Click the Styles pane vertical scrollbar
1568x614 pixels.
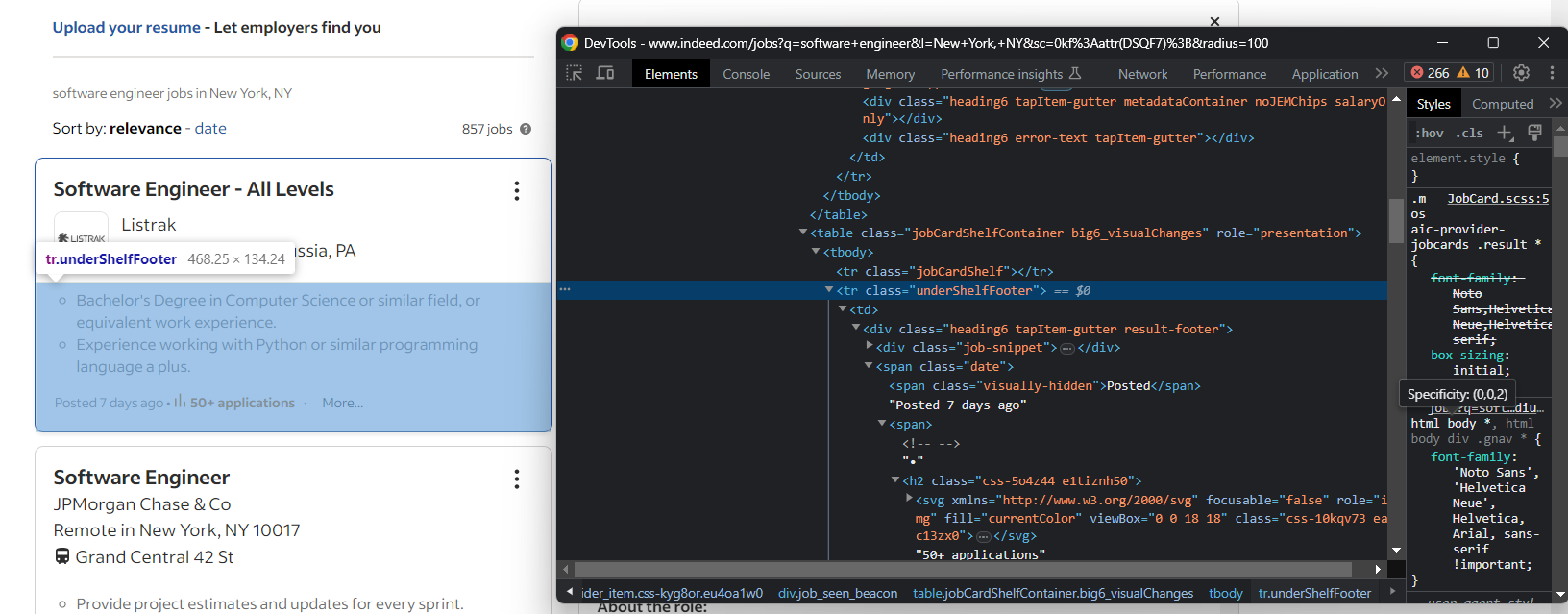coord(1560,147)
